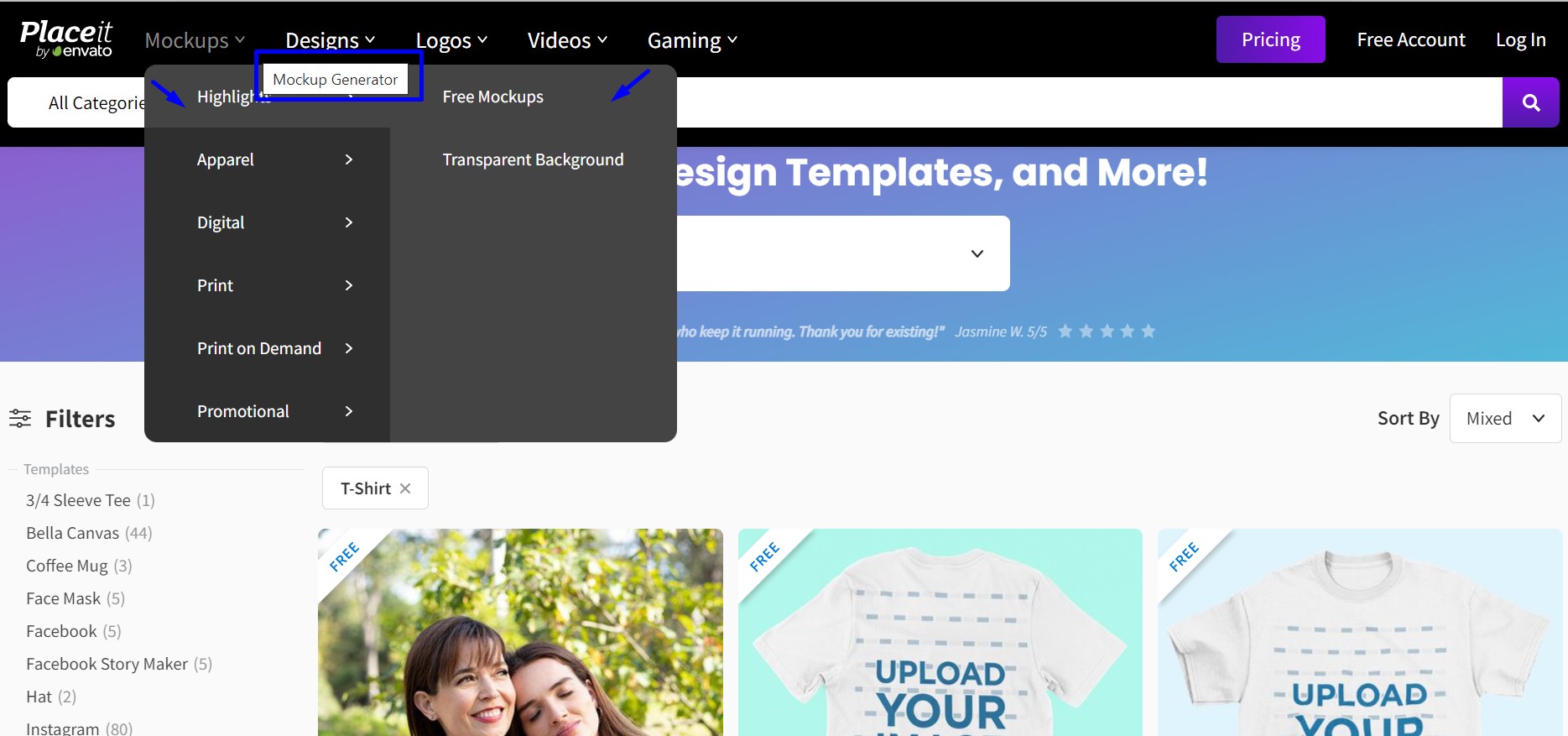Open the Gaming navigation menu
The image size is (1568, 736).
click(x=692, y=40)
